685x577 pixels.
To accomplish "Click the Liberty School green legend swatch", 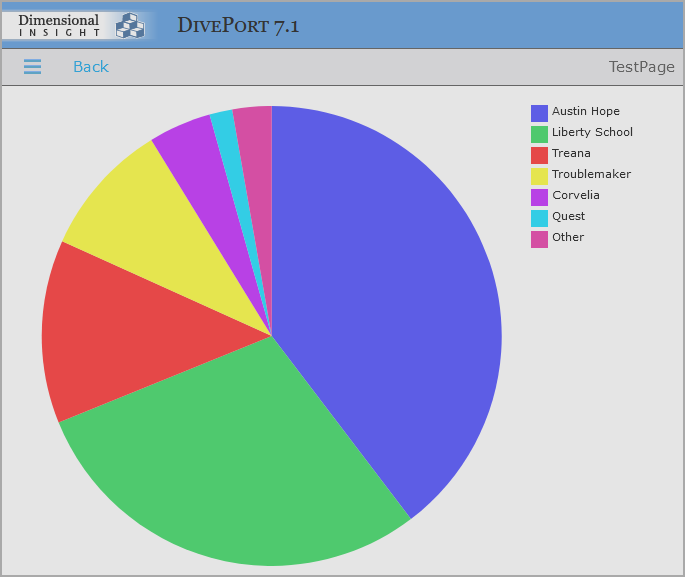I will point(539,133).
